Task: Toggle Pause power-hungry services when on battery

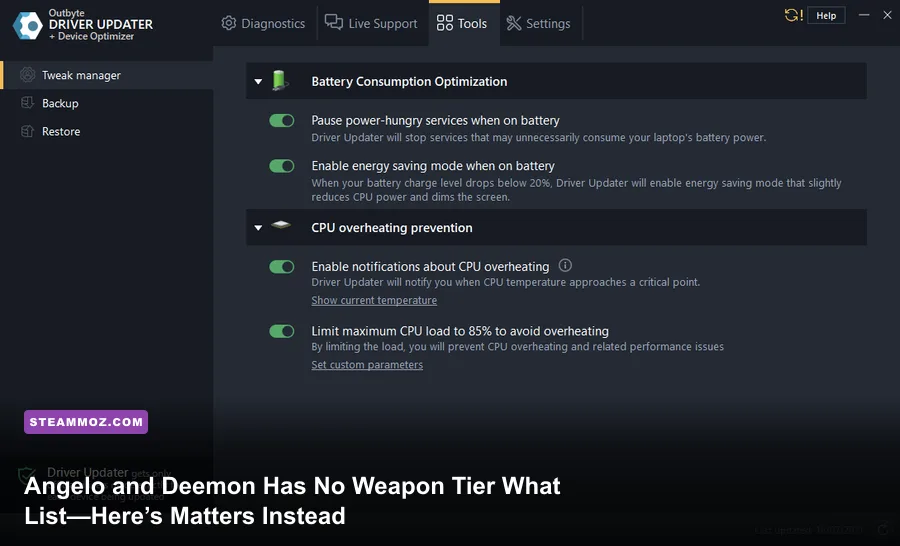Action: [x=282, y=121]
